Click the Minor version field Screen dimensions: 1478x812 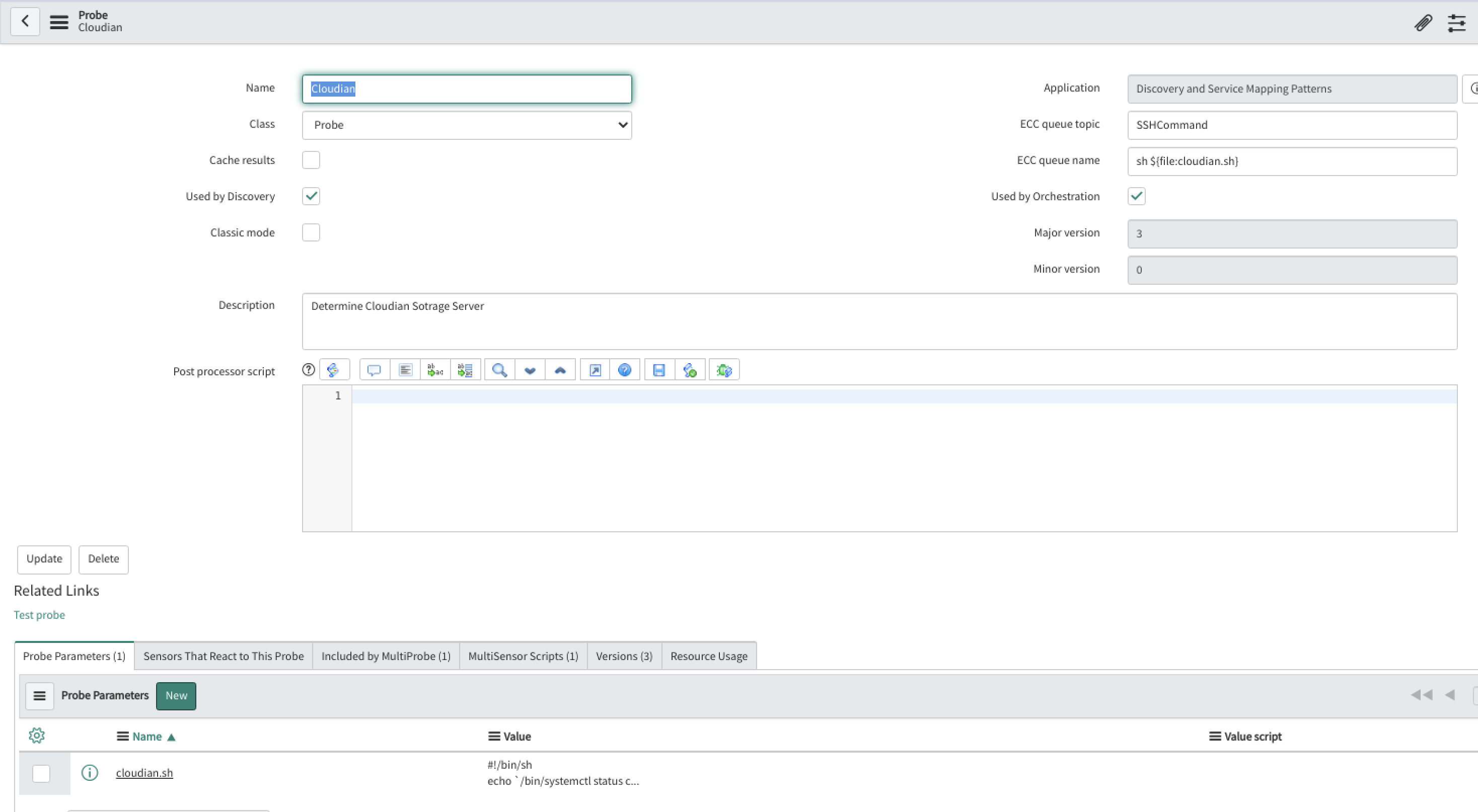pos(1292,270)
